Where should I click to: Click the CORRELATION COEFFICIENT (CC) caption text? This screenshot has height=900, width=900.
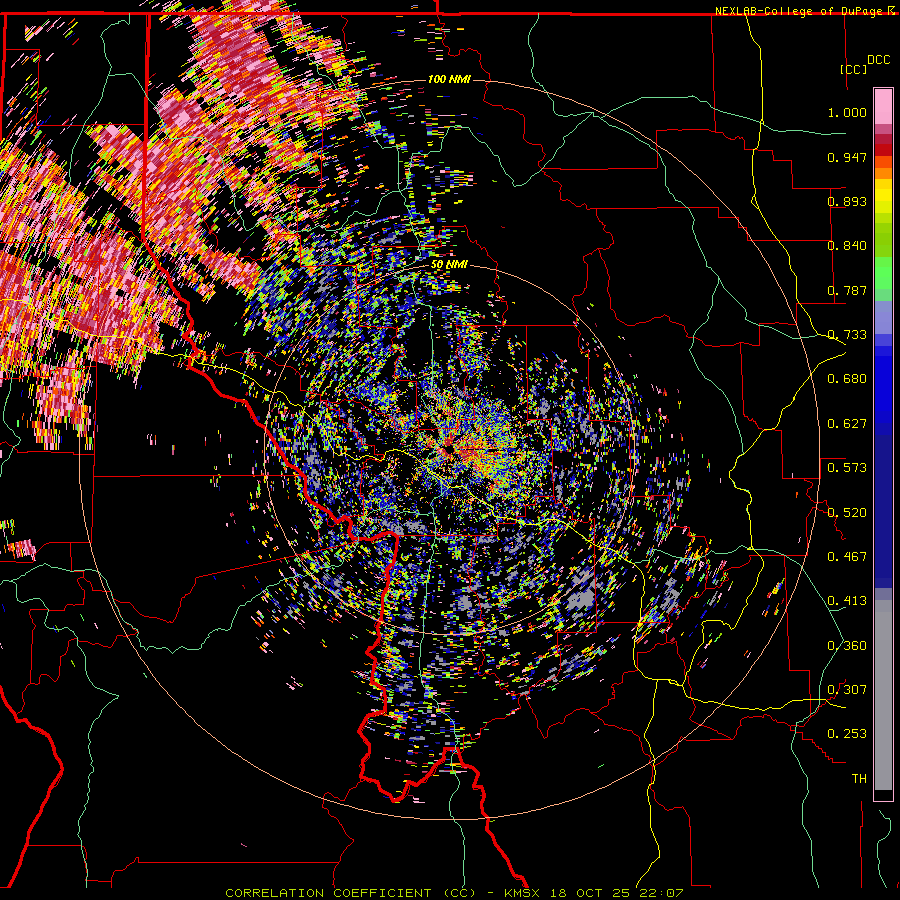pyautogui.click(x=350, y=893)
